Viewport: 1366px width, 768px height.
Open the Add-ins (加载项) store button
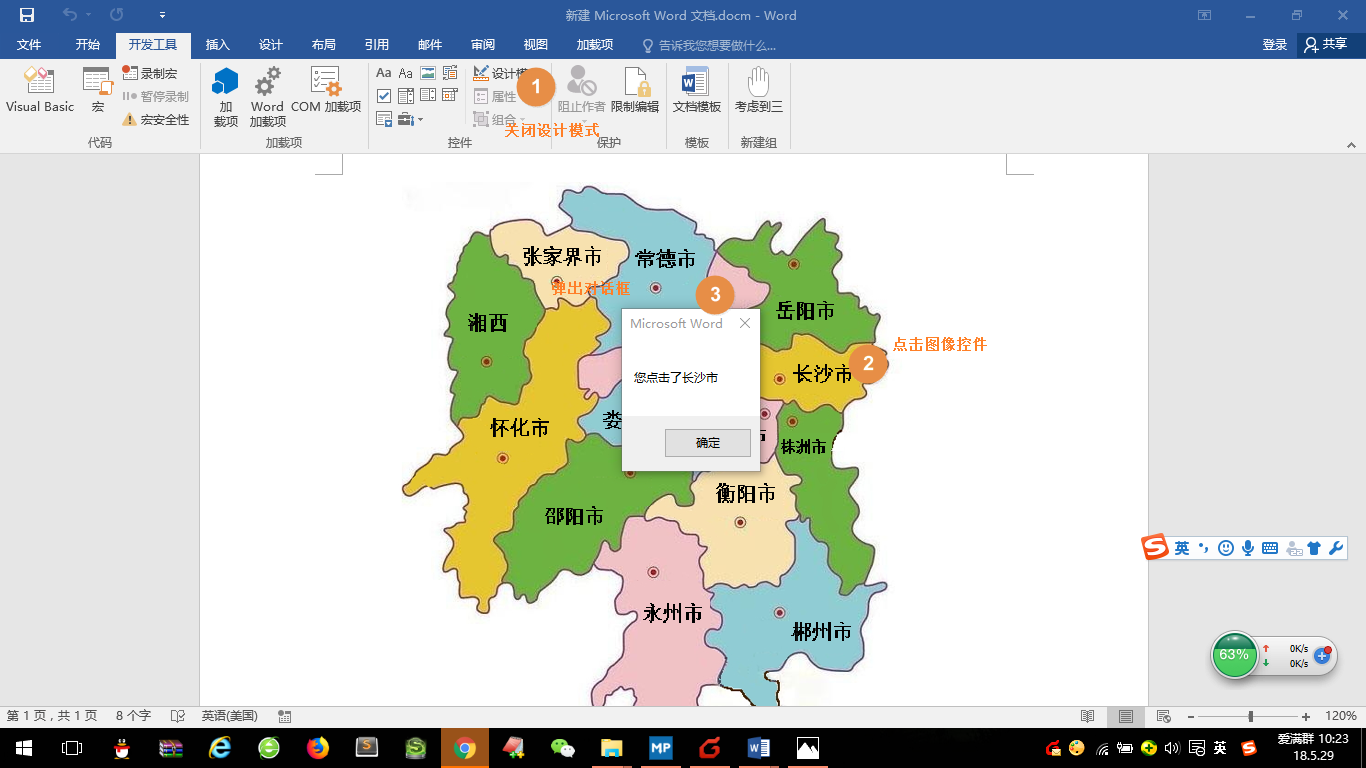(226, 97)
